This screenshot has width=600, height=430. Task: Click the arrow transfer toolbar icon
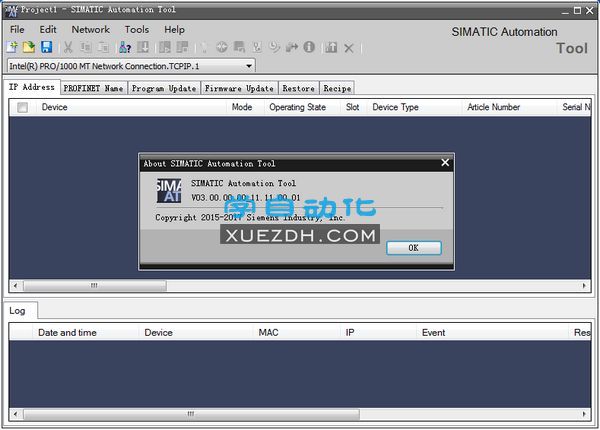point(292,47)
